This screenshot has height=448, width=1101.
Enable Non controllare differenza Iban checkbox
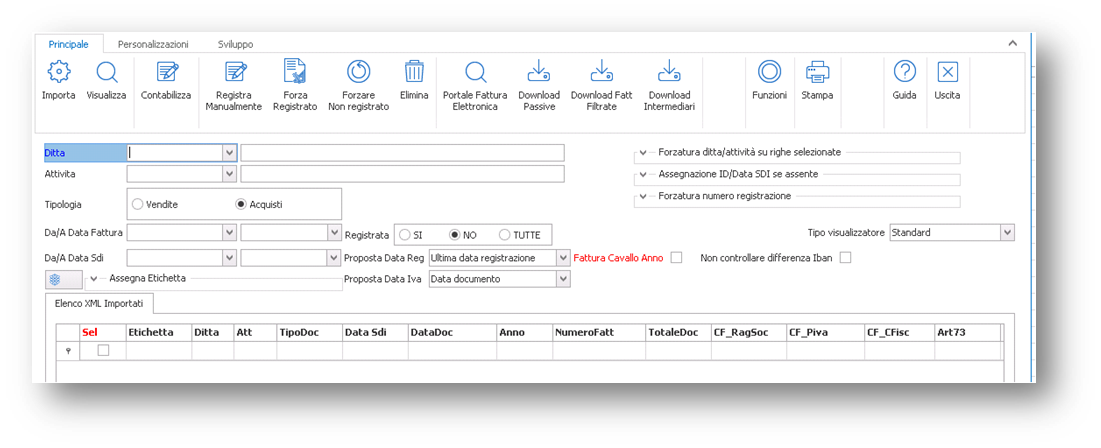(x=845, y=258)
